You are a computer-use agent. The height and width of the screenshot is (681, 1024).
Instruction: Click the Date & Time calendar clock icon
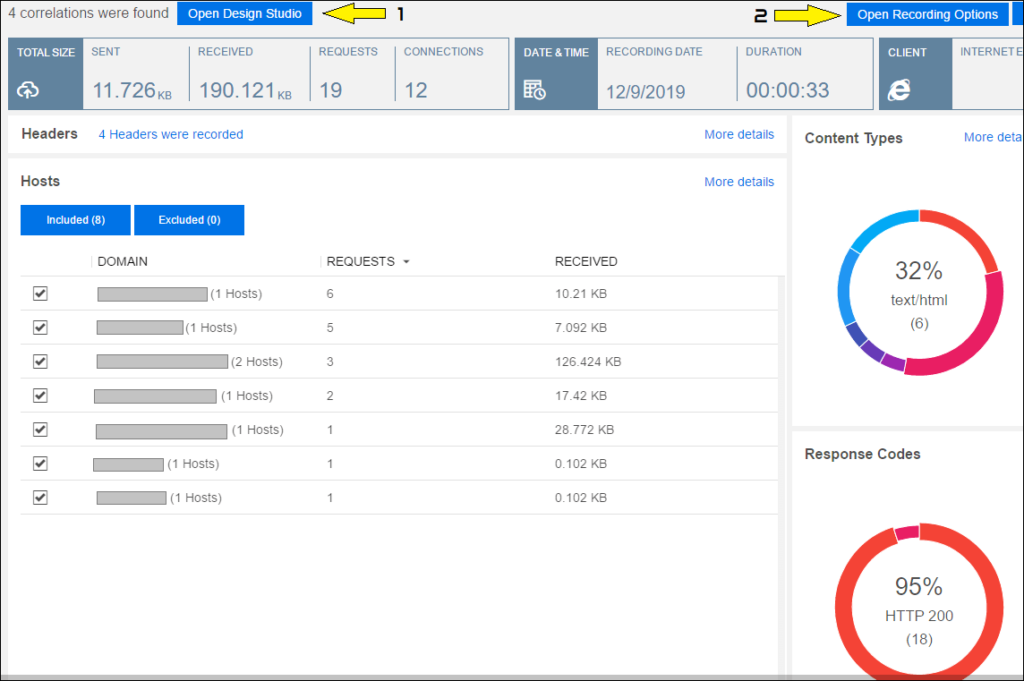(x=535, y=90)
